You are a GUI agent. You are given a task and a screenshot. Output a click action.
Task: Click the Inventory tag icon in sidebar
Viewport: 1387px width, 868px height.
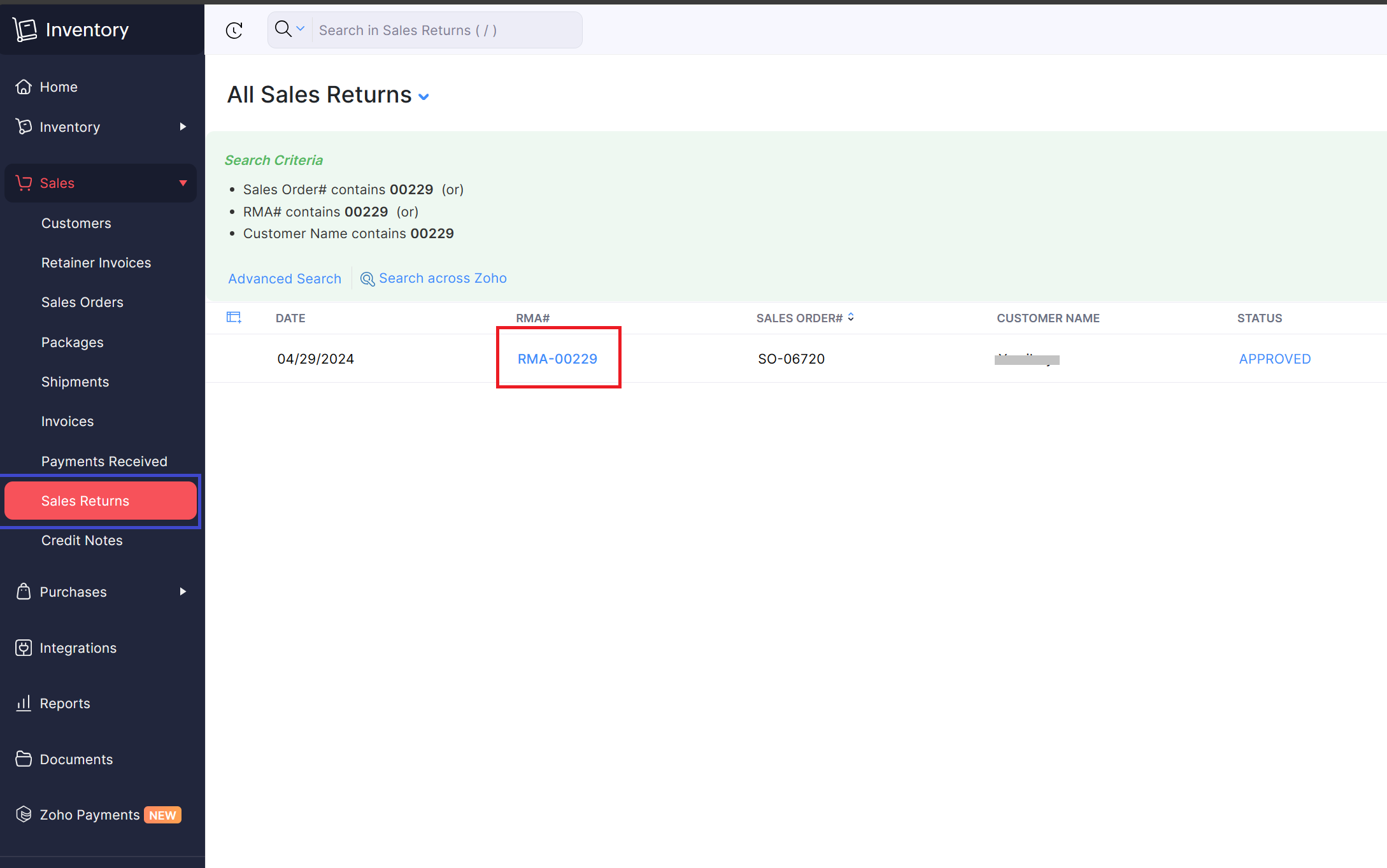click(x=24, y=127)
